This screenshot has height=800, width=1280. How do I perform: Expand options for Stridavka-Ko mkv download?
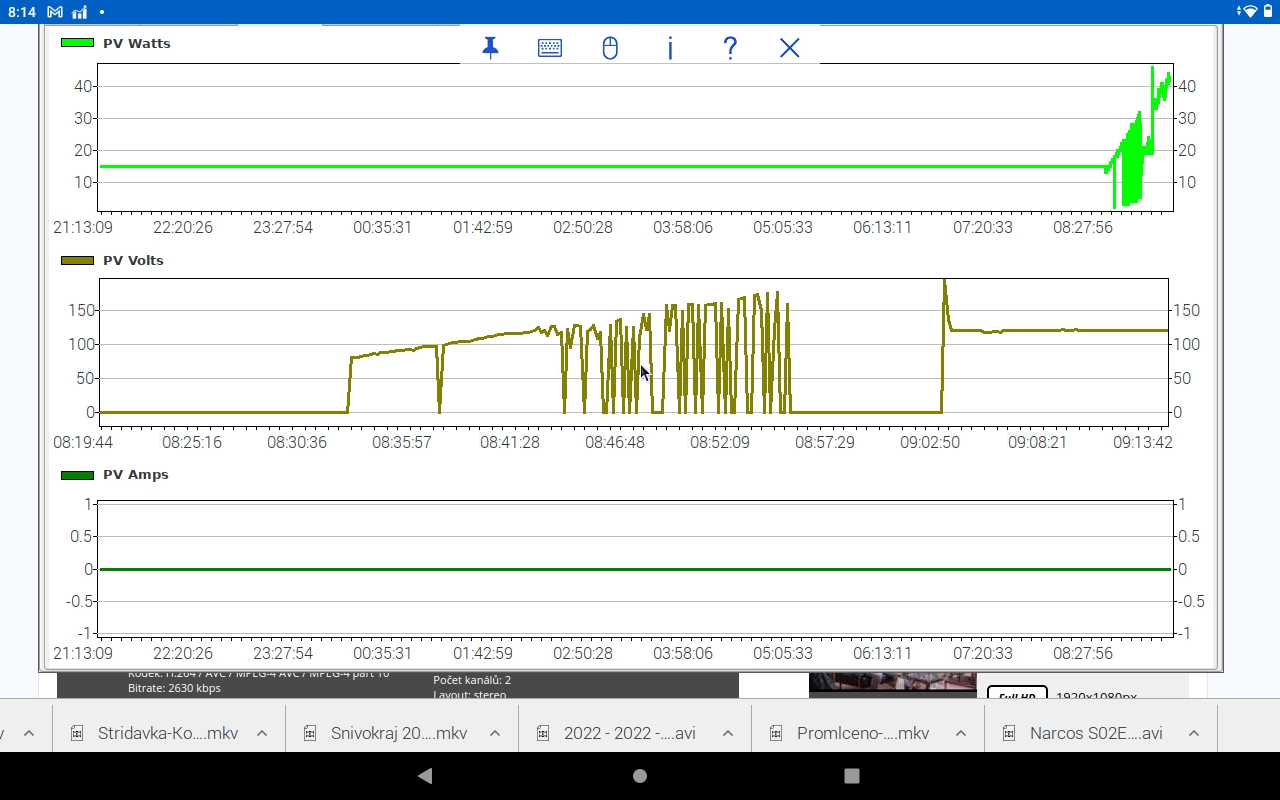pyautogui.click(x=262, y=733)
